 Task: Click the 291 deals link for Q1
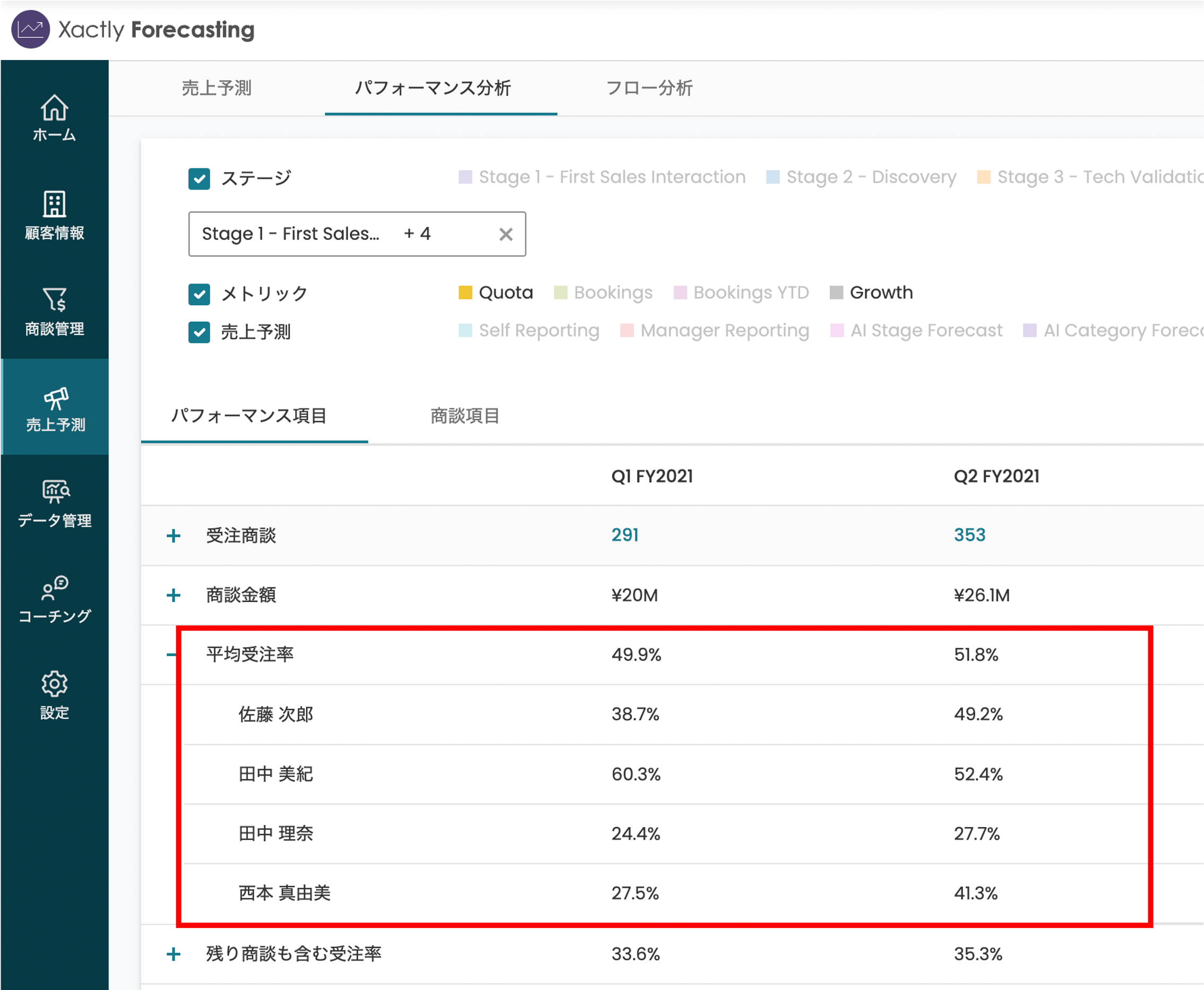point(624,535)
